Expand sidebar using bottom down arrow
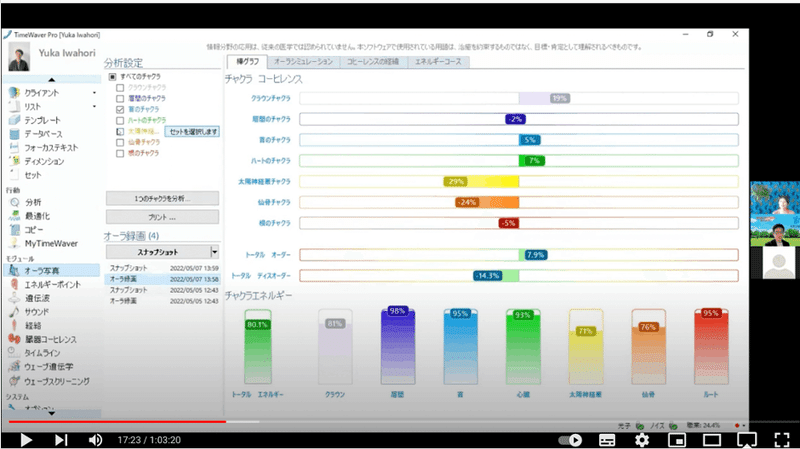The height and width of the screenshot is (449, 800). click(x=52, y=413)
